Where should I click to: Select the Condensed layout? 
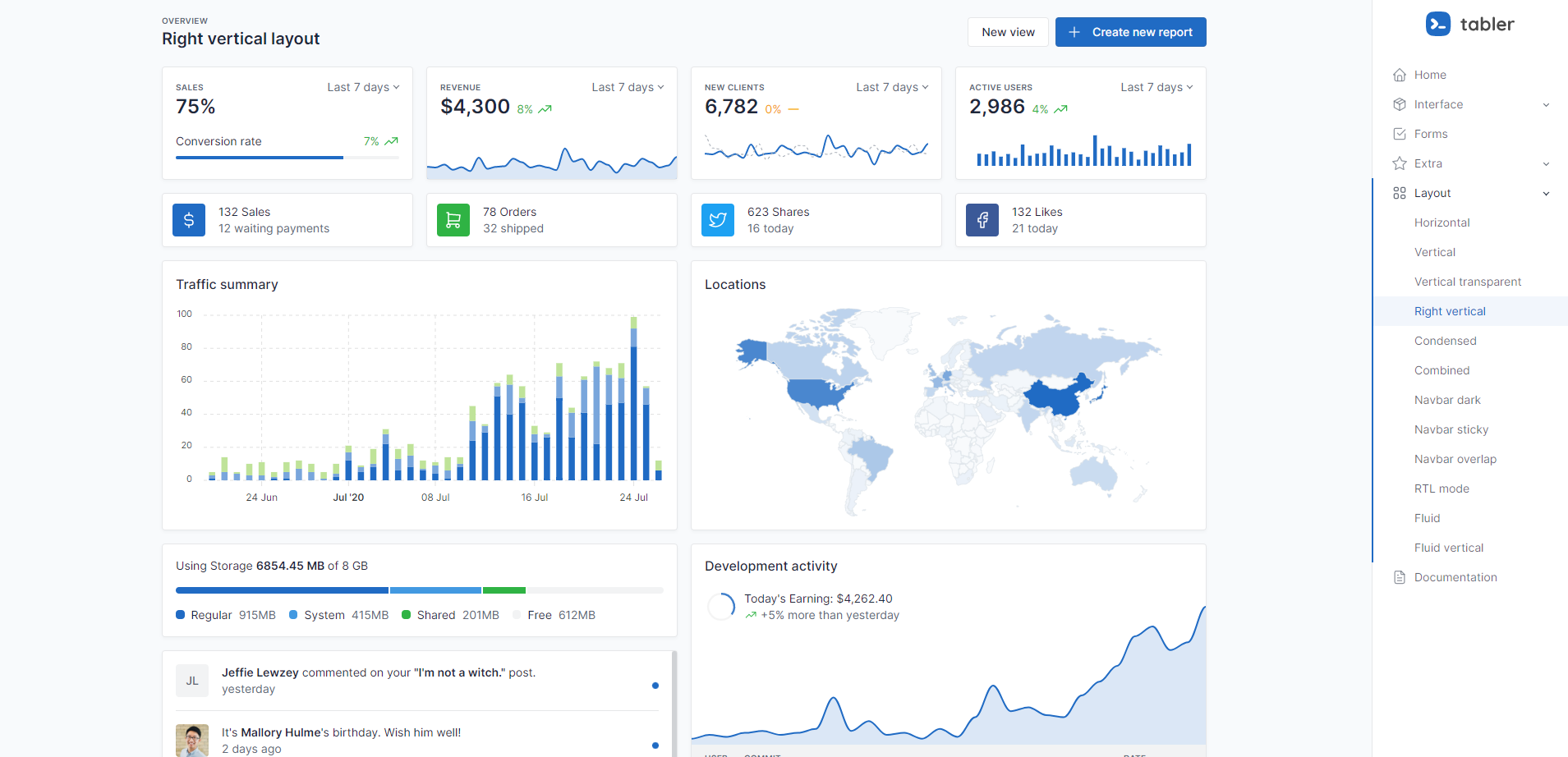point(1470,341)
